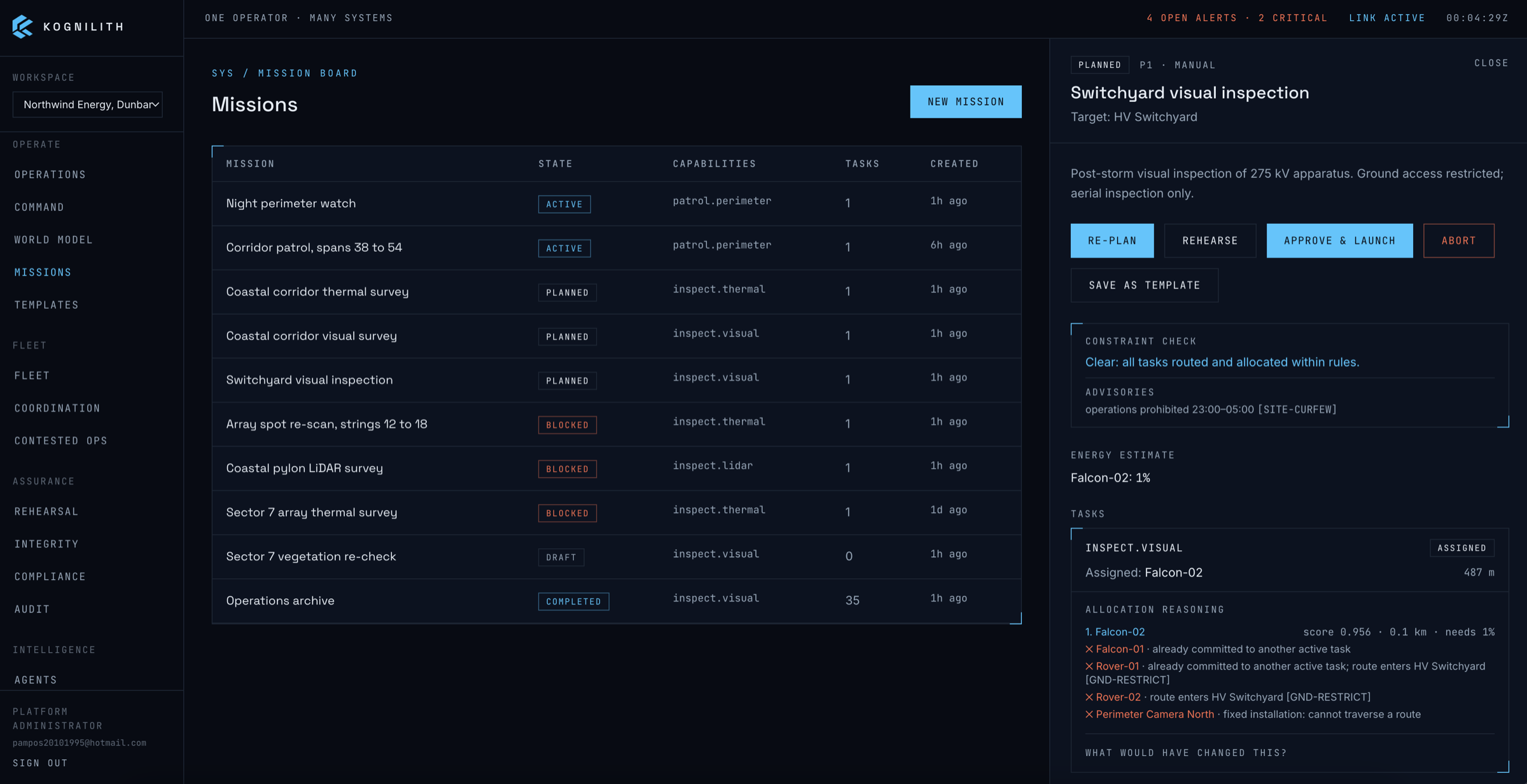Open the Northwind Energy workspace dropdown
The height and width of the screenshot is (784, 1527).
click(88, 104)
